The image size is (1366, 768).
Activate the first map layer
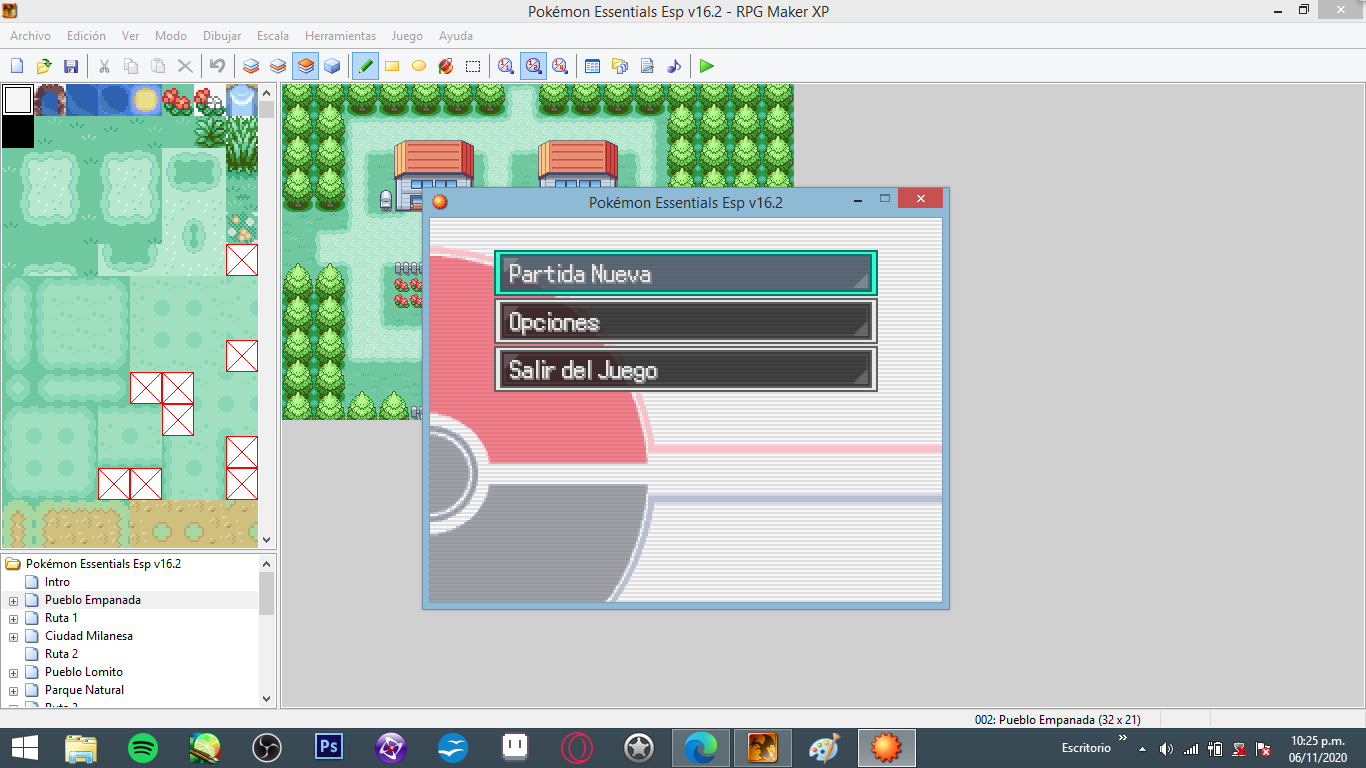[x=251, y=66]
